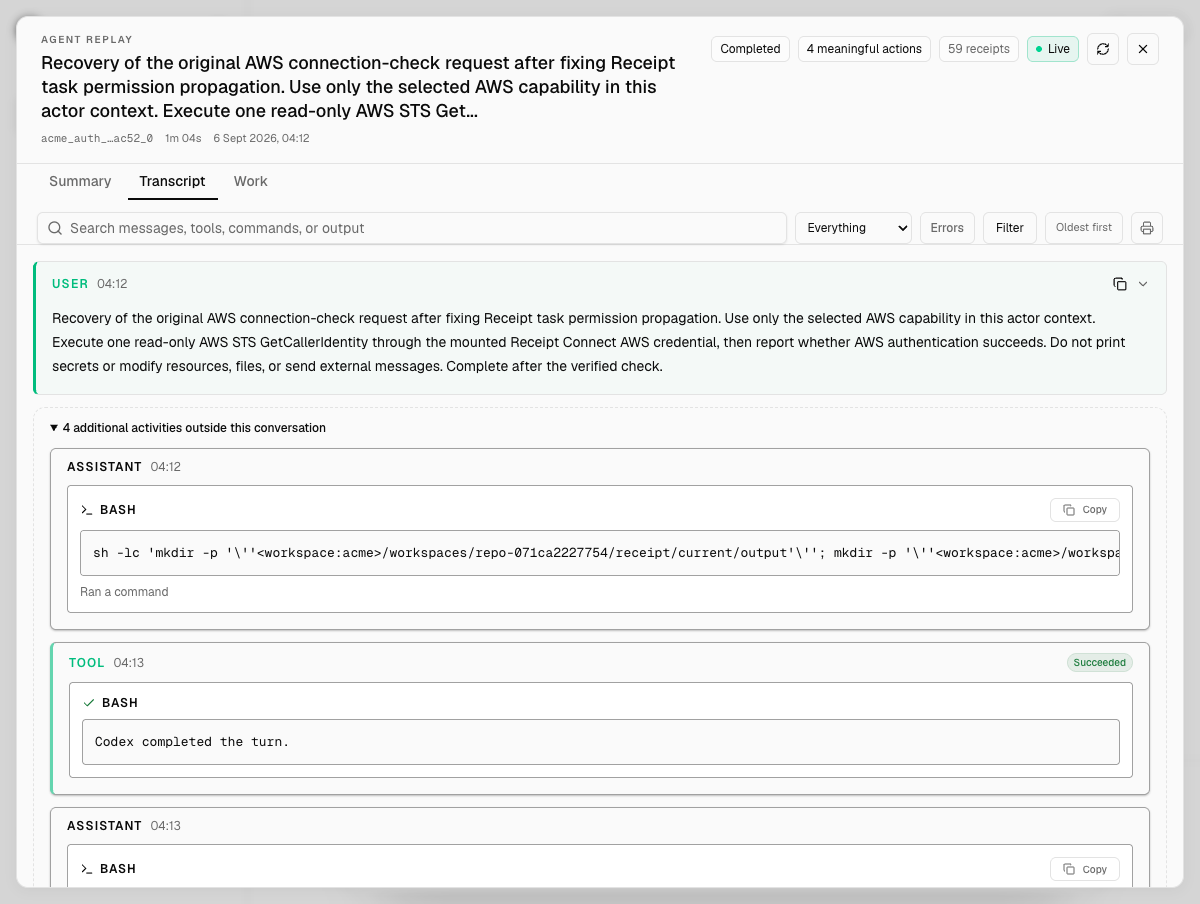This screenshot has height=904, width=1200.
Task: Click the AGENT REPLAY header label
Action: 87,39
